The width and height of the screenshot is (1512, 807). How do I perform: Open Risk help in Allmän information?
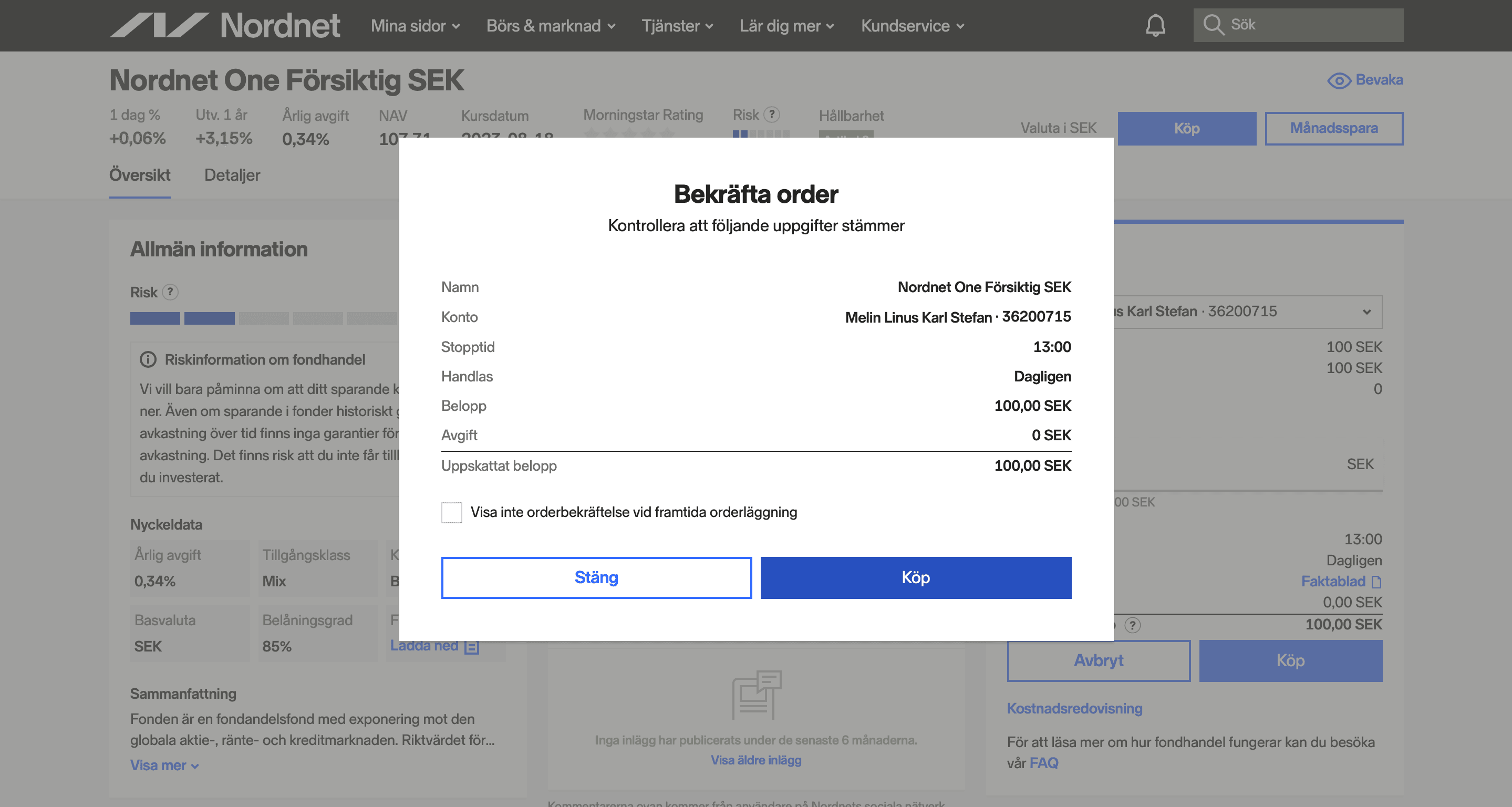point(170,292)
